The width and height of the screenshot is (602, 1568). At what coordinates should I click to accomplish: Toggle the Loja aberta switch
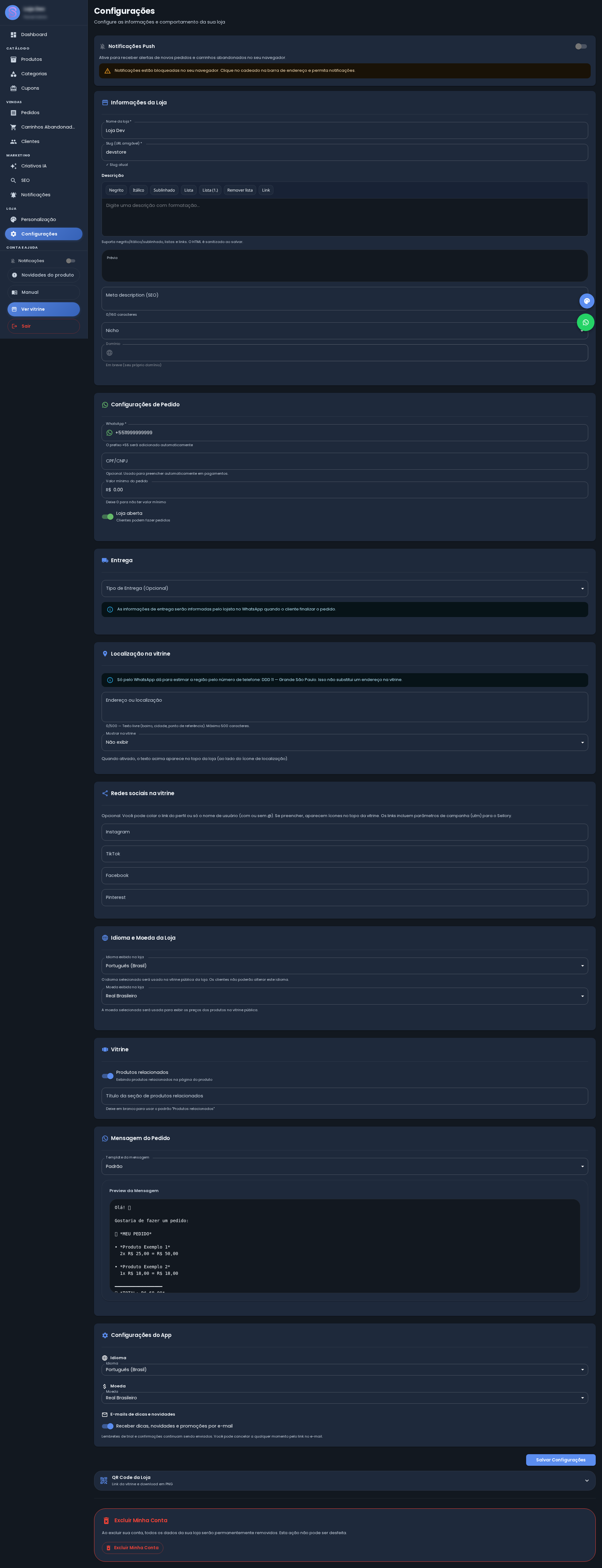(108, 517)
